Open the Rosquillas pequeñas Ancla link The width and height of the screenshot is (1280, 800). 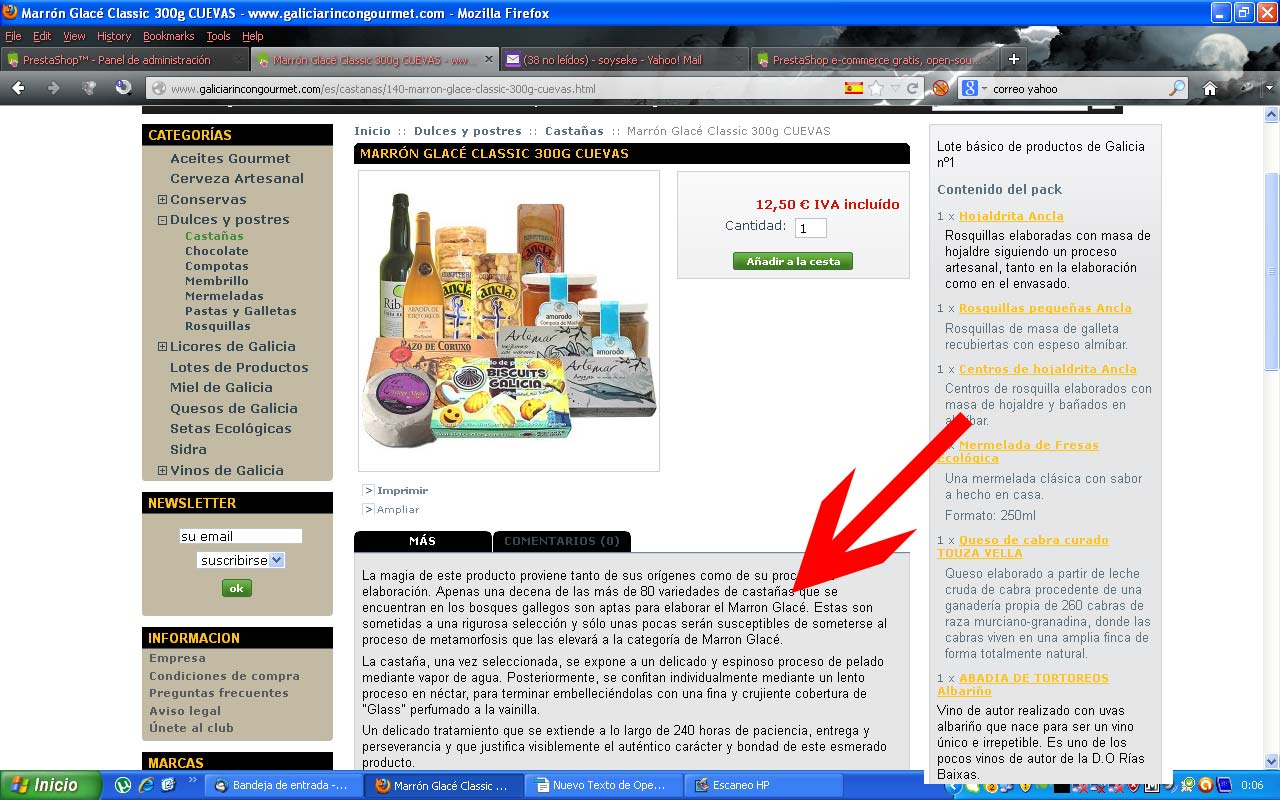click(x=1045, y=308)
